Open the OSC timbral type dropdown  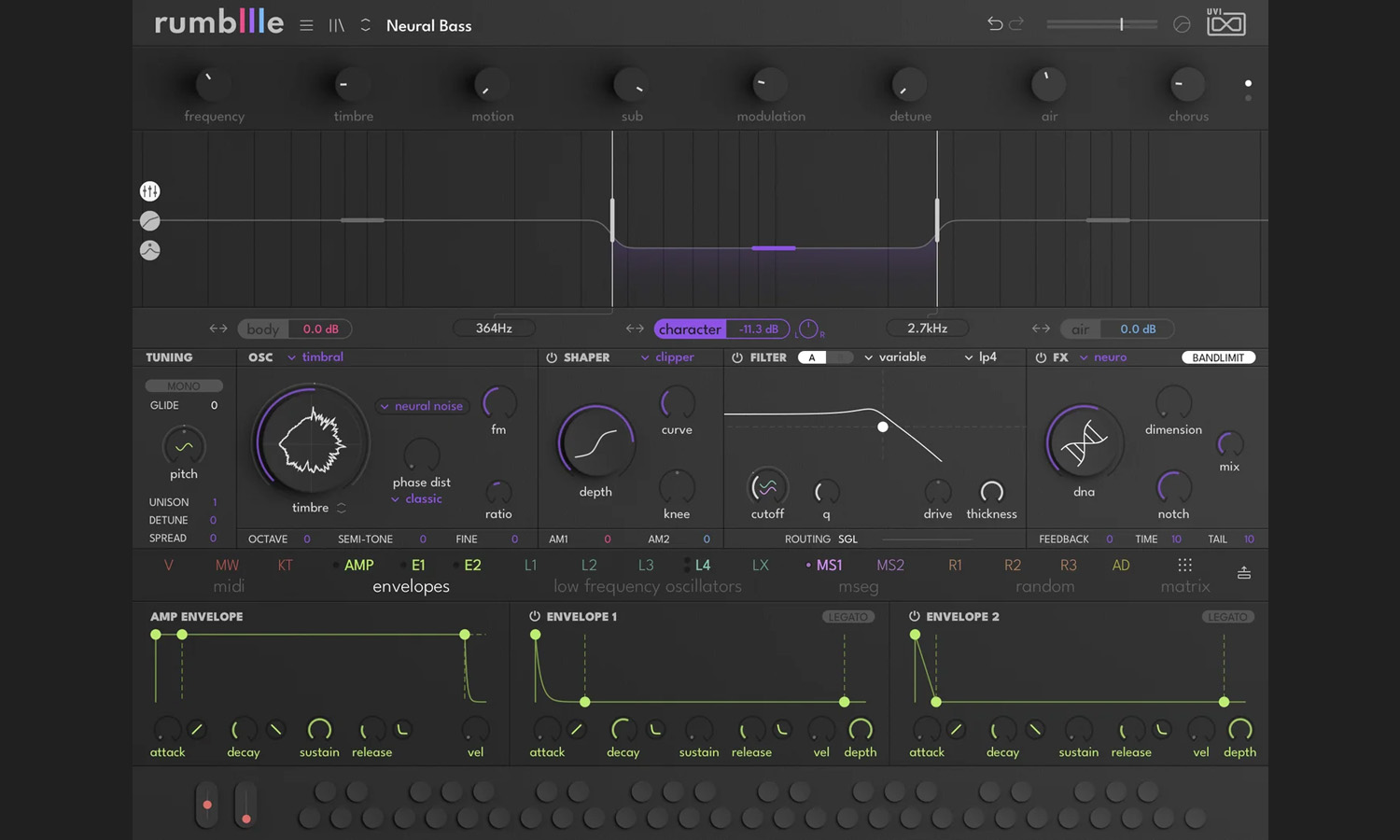pos(315,357)
